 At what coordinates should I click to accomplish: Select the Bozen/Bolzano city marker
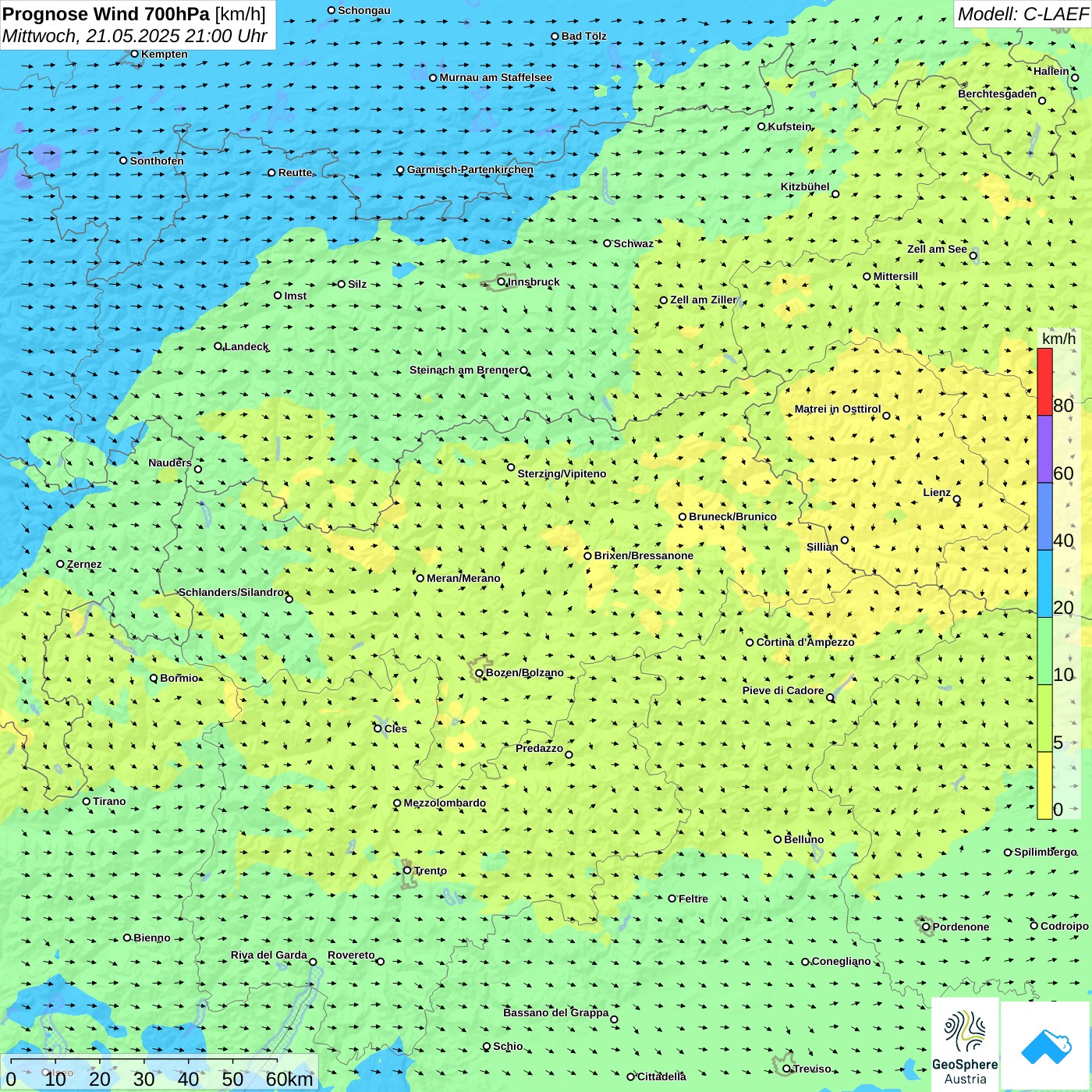coord(479,673)
